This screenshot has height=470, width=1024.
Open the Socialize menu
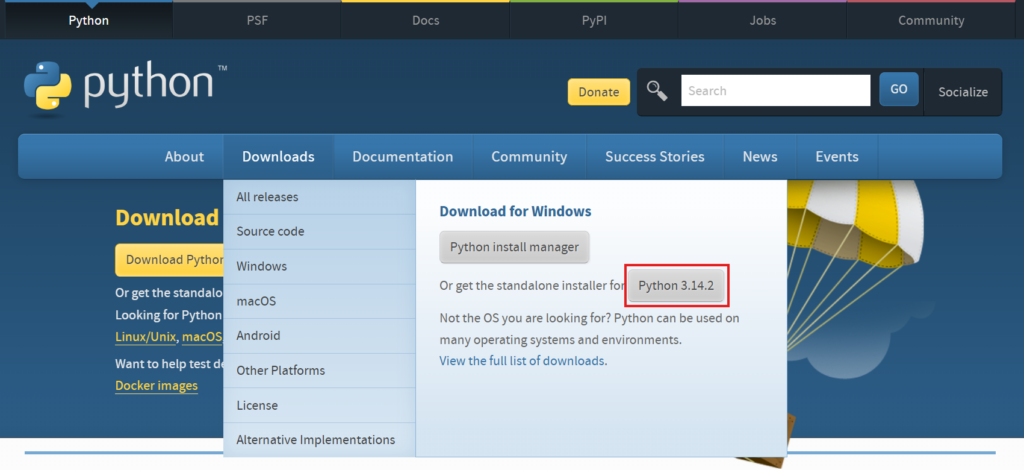(962, 92)
